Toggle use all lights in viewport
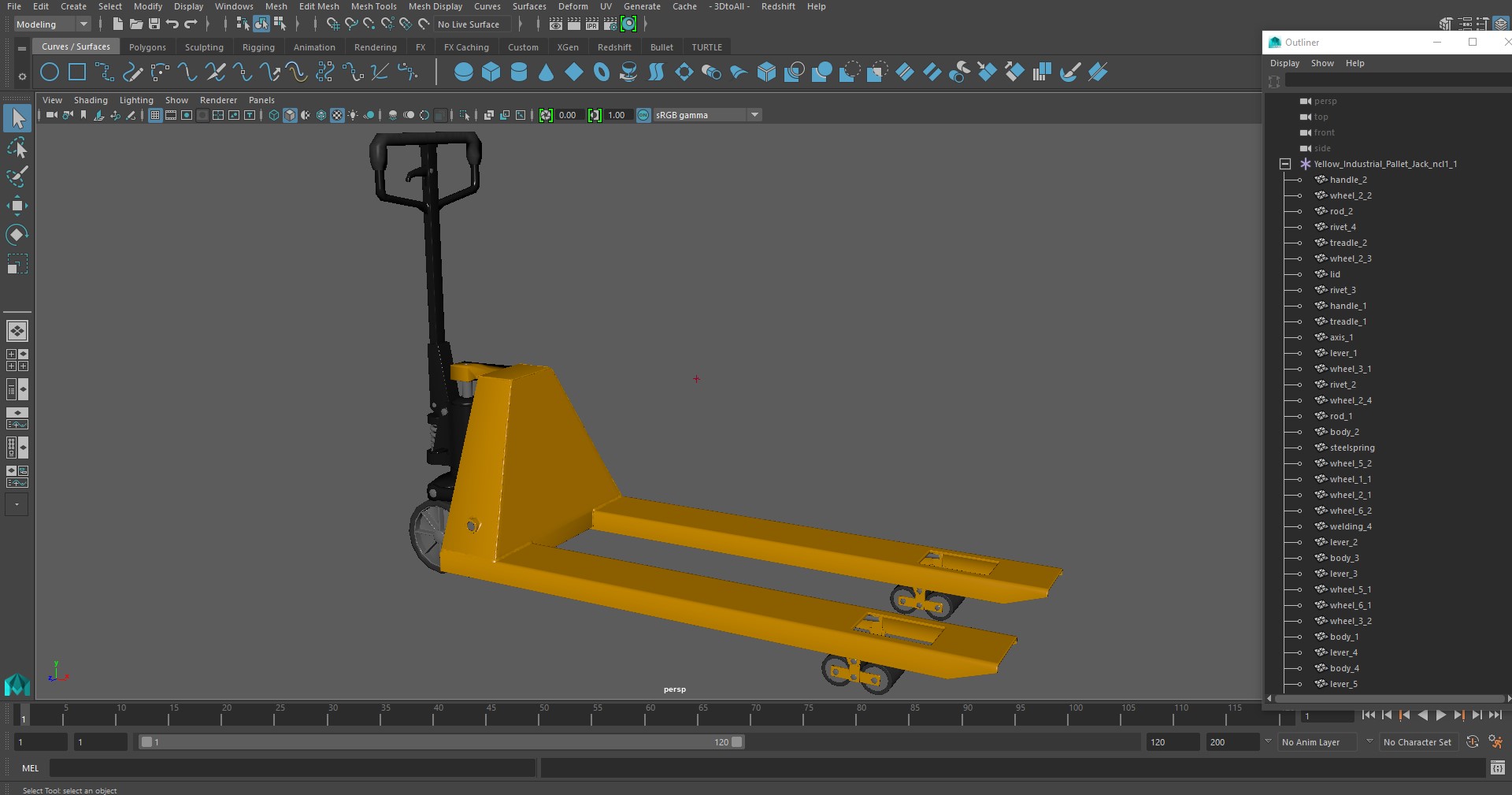 point(353,115)
